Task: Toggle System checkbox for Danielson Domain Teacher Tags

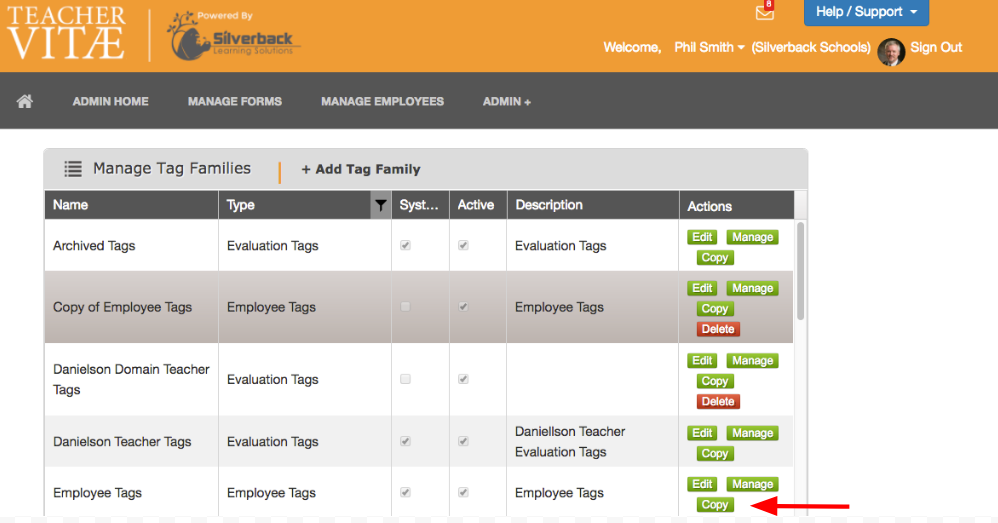Action: [405, 379]
